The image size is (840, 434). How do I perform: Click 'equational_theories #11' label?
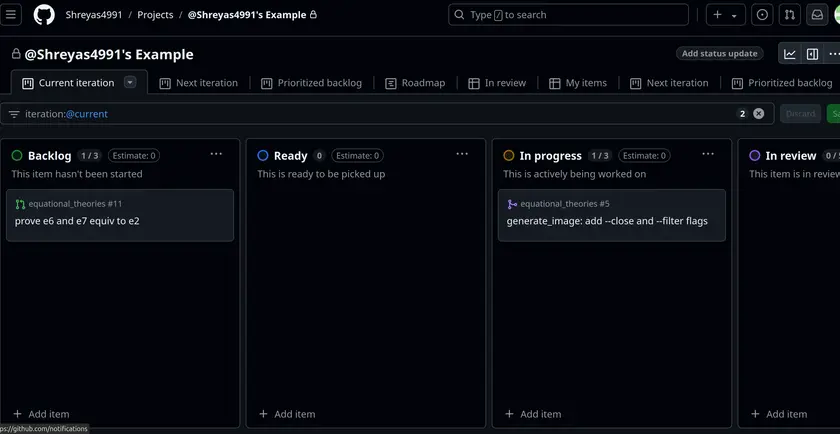(76, 204)
